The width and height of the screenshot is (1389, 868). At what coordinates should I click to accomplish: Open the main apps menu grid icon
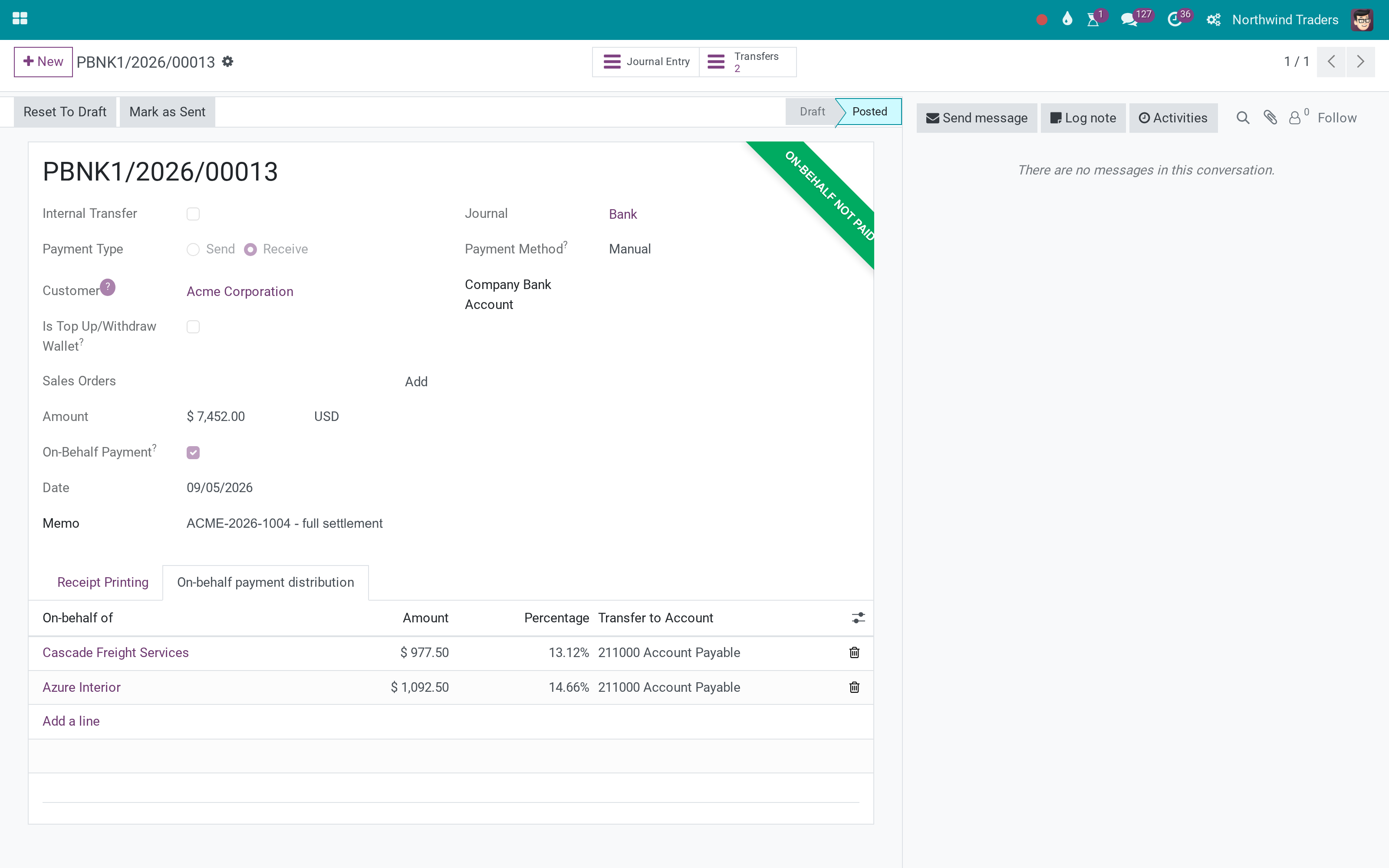coord(20,19)
